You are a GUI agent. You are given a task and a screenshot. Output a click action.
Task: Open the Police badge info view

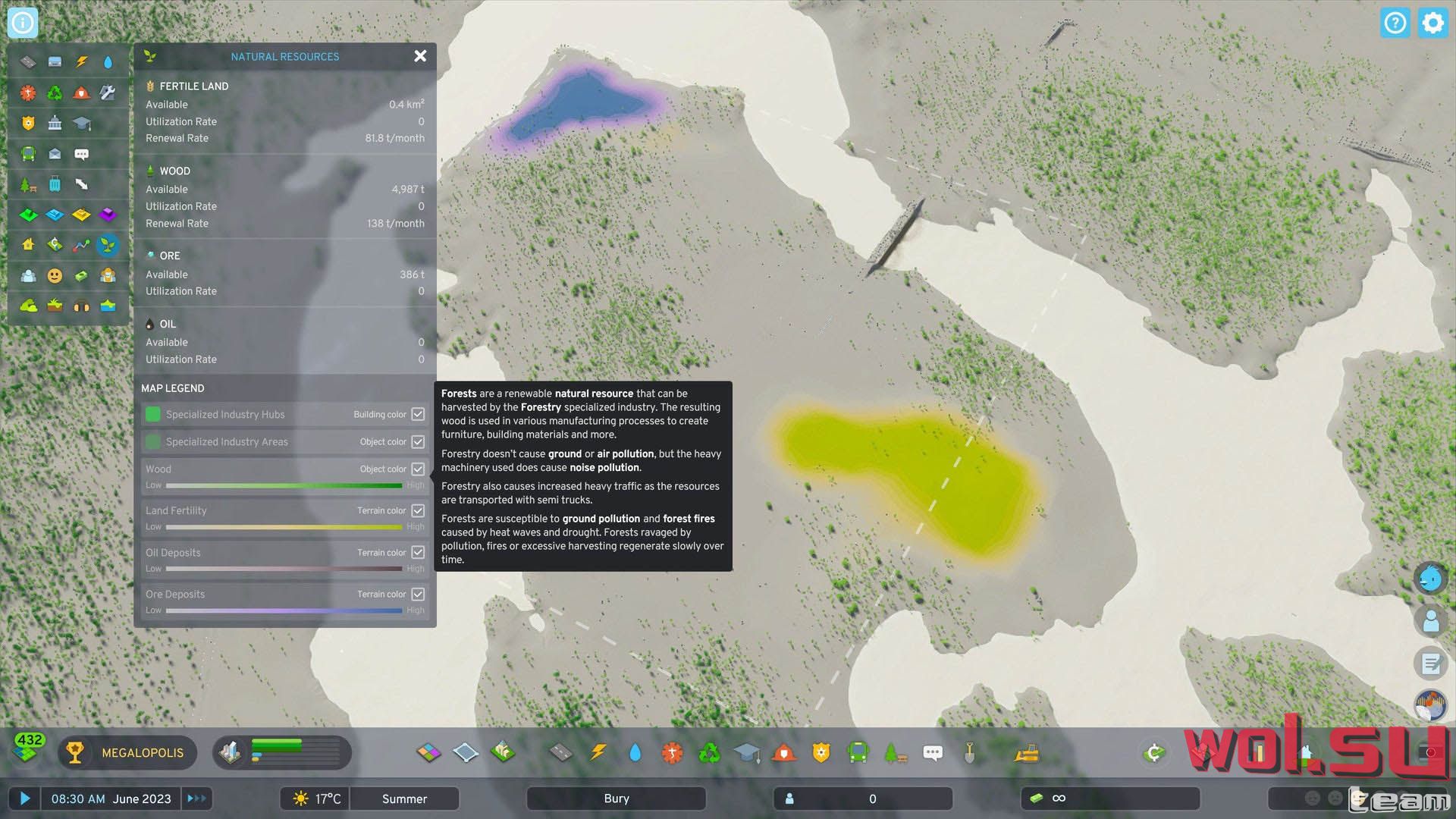28,124
